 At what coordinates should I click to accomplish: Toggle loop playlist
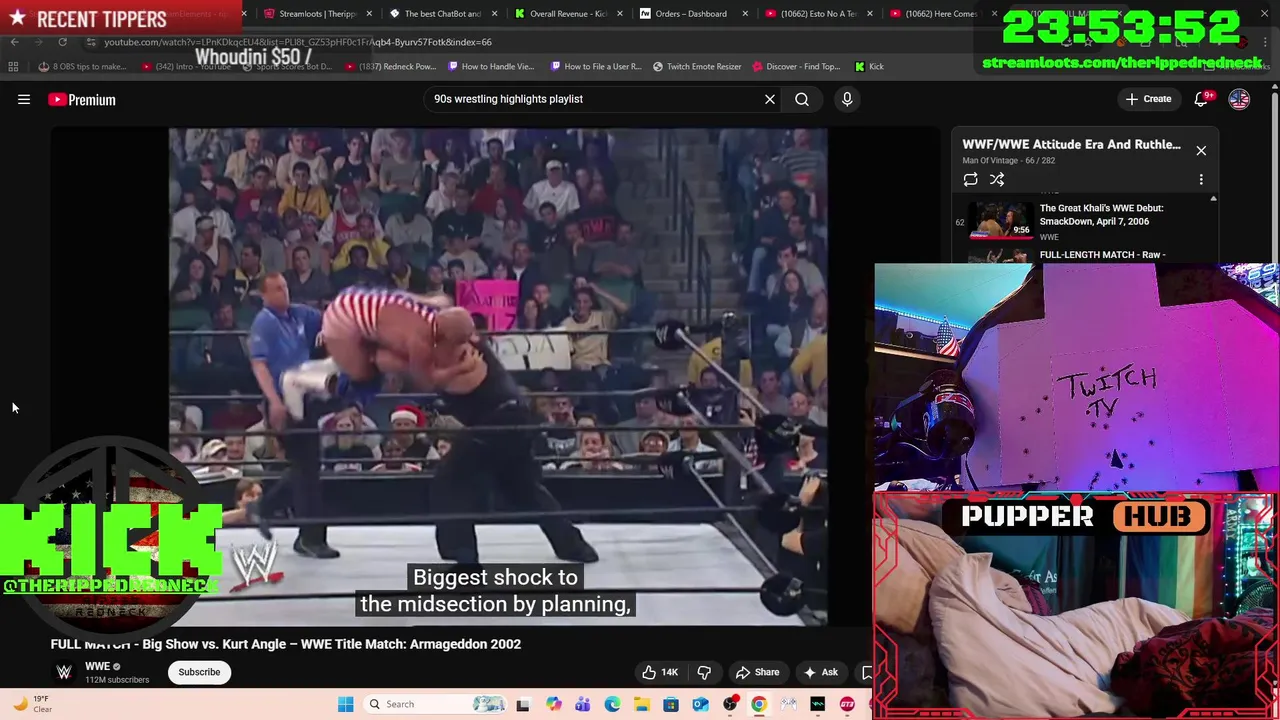tap(970, 179)
